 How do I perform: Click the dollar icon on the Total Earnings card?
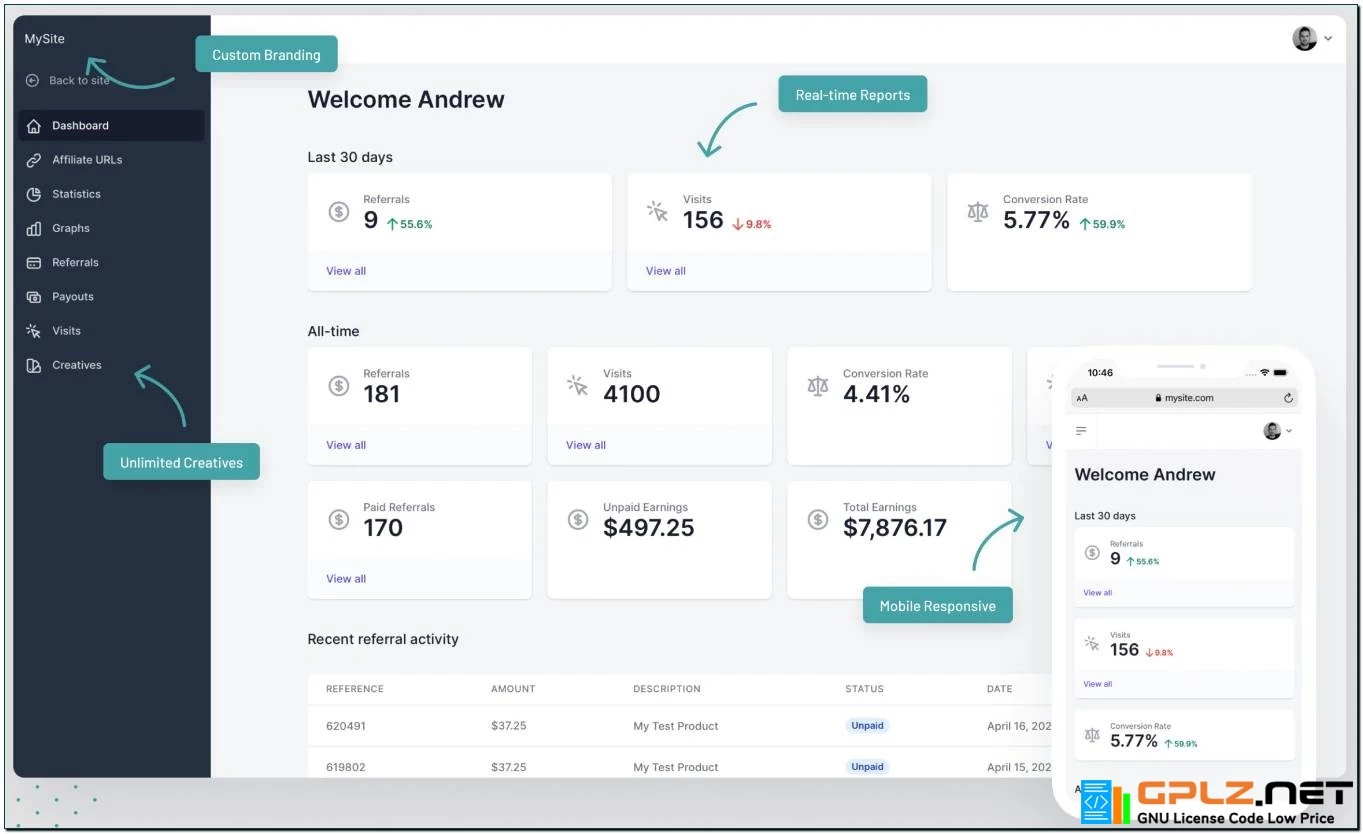(x=818, y=519)
